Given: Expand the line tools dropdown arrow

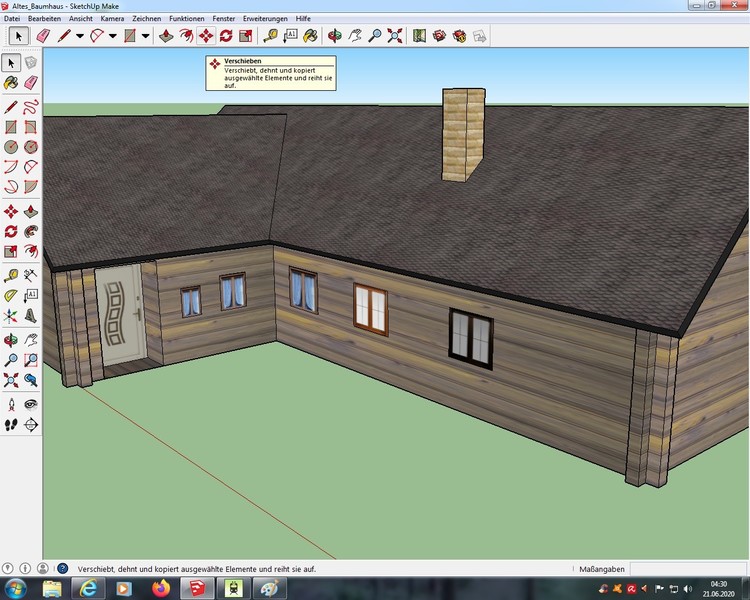Looking at the screenshot, I should [80, 36].
